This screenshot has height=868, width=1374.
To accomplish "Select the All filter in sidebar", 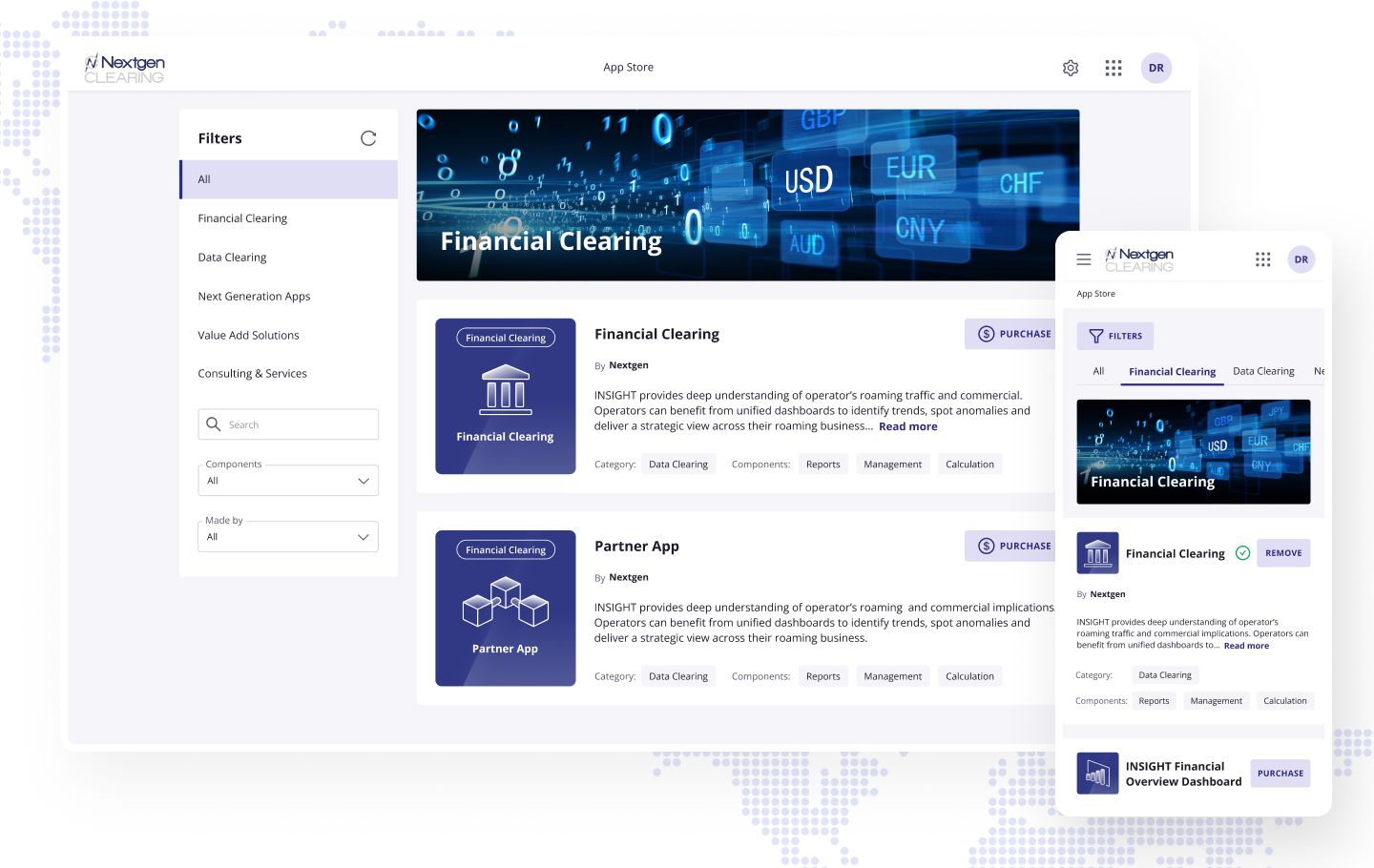I will click(288, 179).
